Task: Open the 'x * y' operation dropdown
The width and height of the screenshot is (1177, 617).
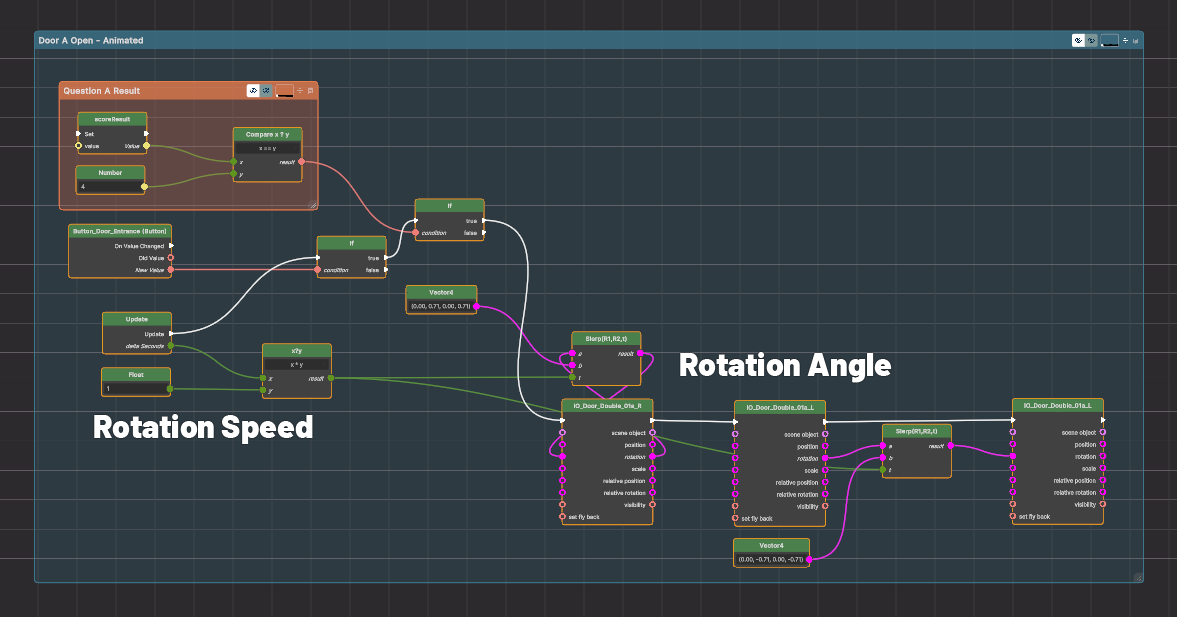Action: pyautogui.click(x=296, y=365)
